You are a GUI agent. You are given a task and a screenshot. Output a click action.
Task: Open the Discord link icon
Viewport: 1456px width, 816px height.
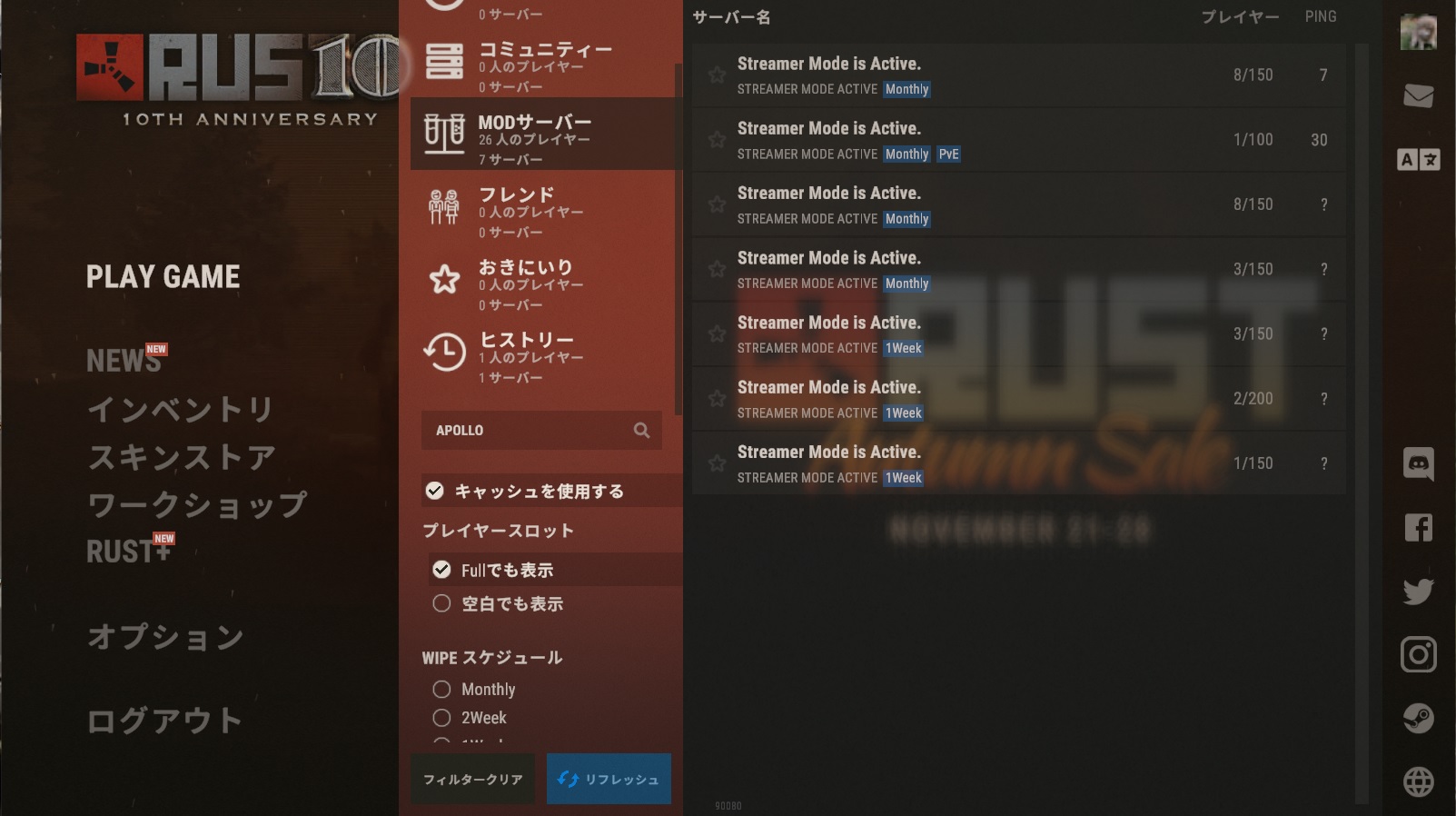tap(1418, 463)
